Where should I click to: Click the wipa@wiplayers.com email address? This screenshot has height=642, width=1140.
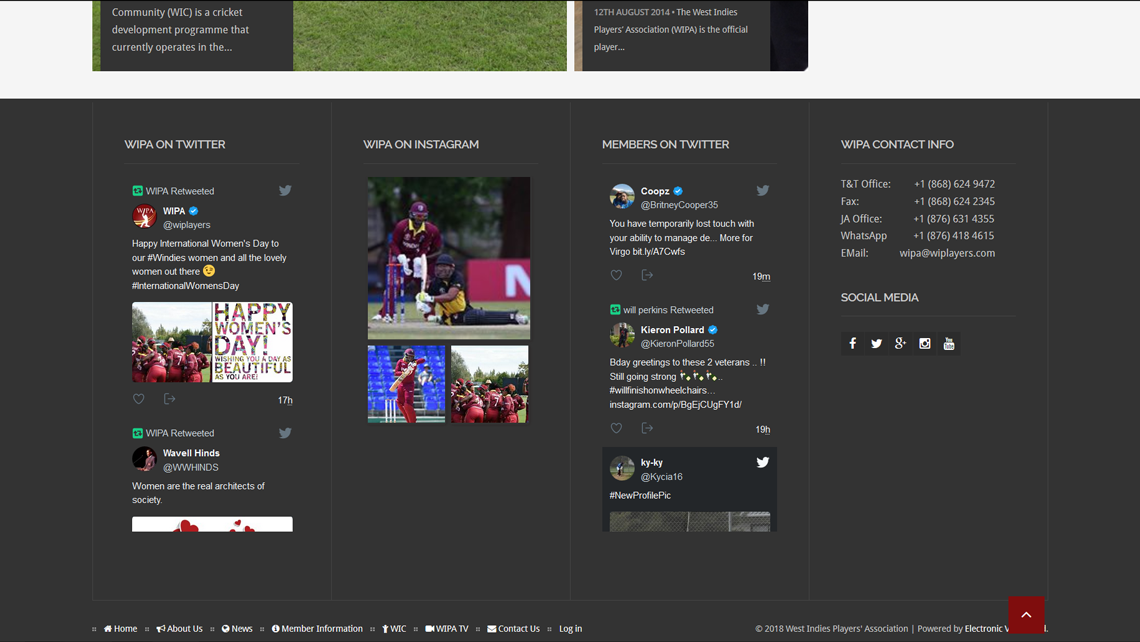click(x=947, y=253)
